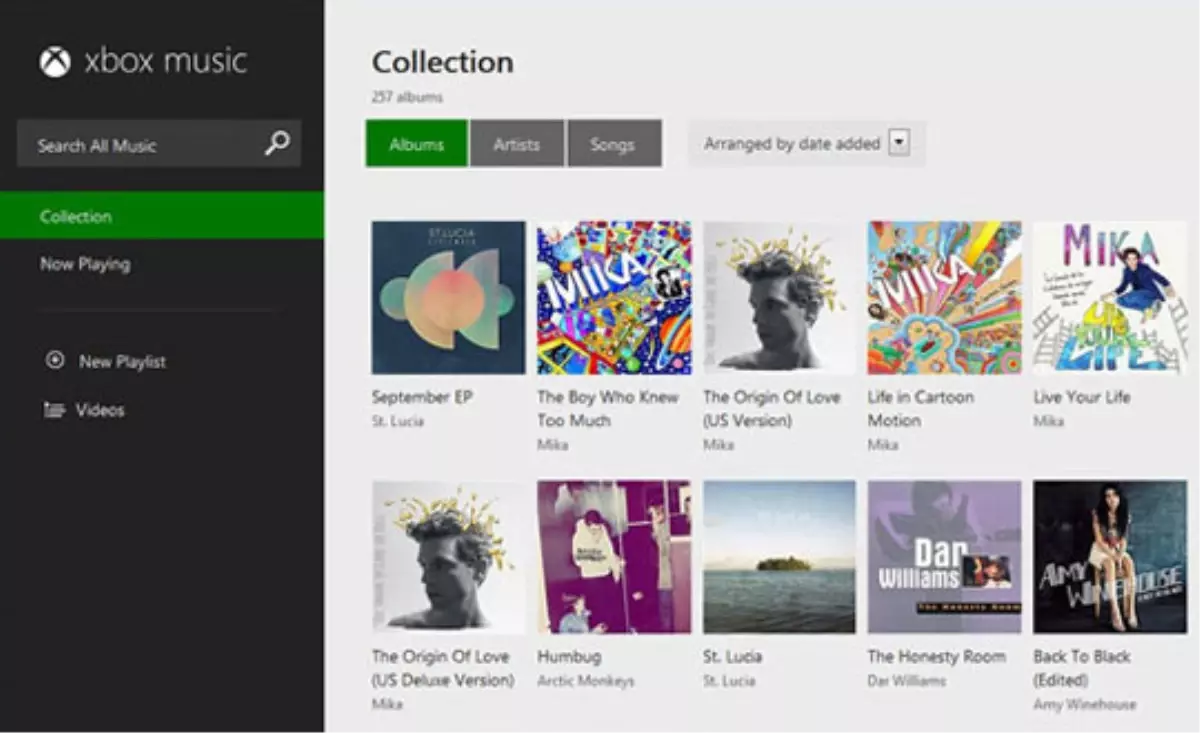Open the St. Lucia island album cover
The height and width of the screenshot is (733, 1200).
tap(779, 557)
